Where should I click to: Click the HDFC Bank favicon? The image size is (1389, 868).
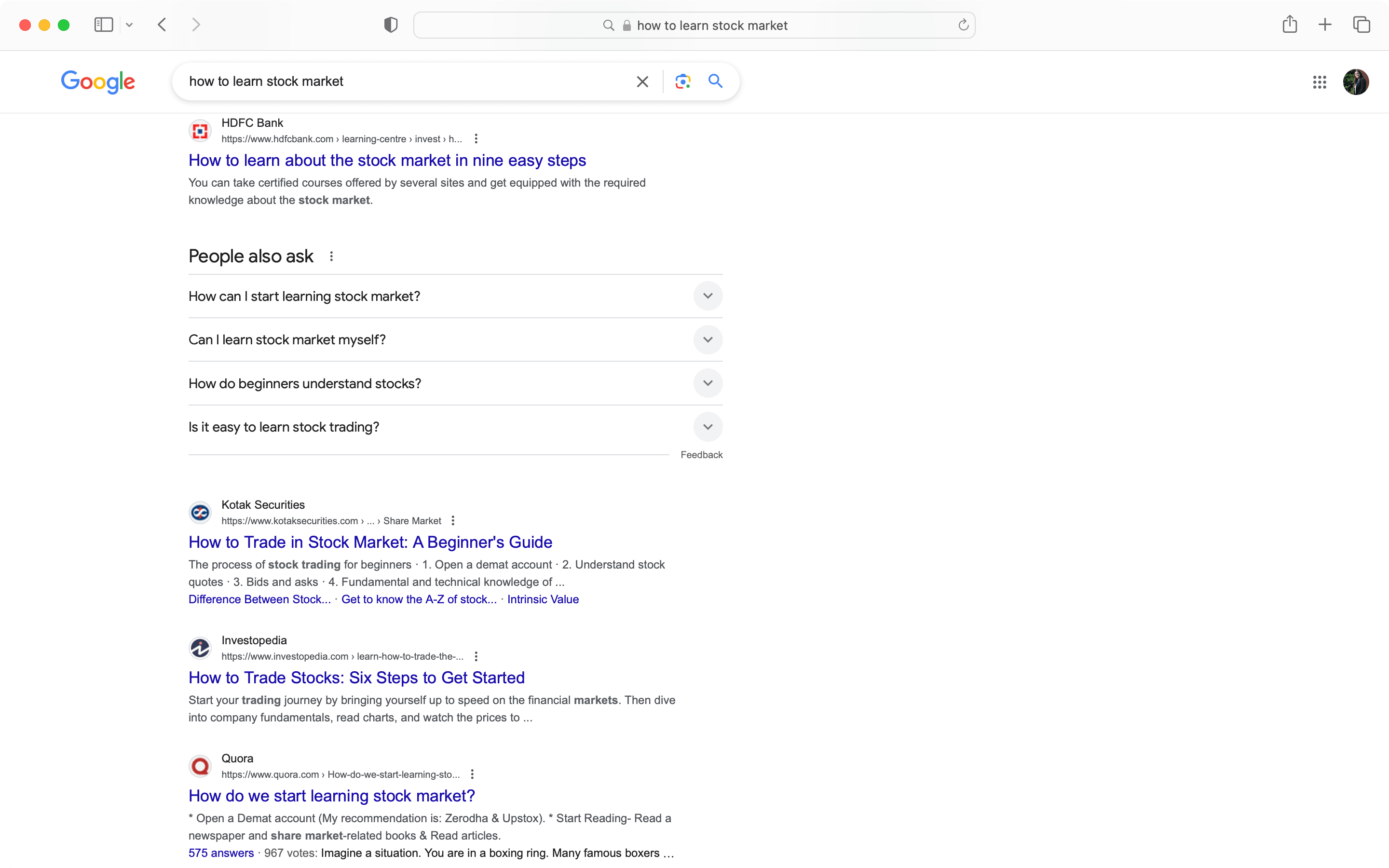200,131
